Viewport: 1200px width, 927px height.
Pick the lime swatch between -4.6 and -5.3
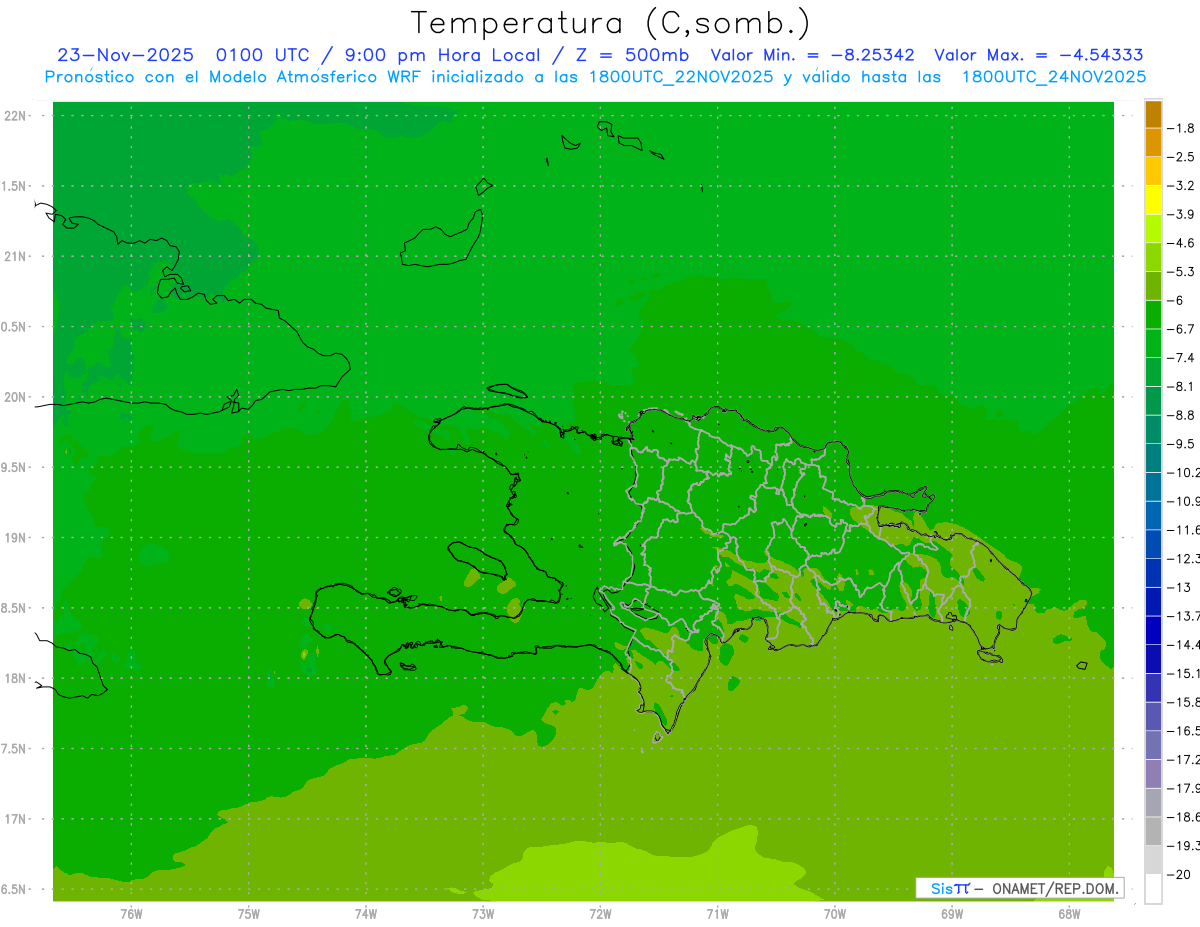[x=1153, y=257]
